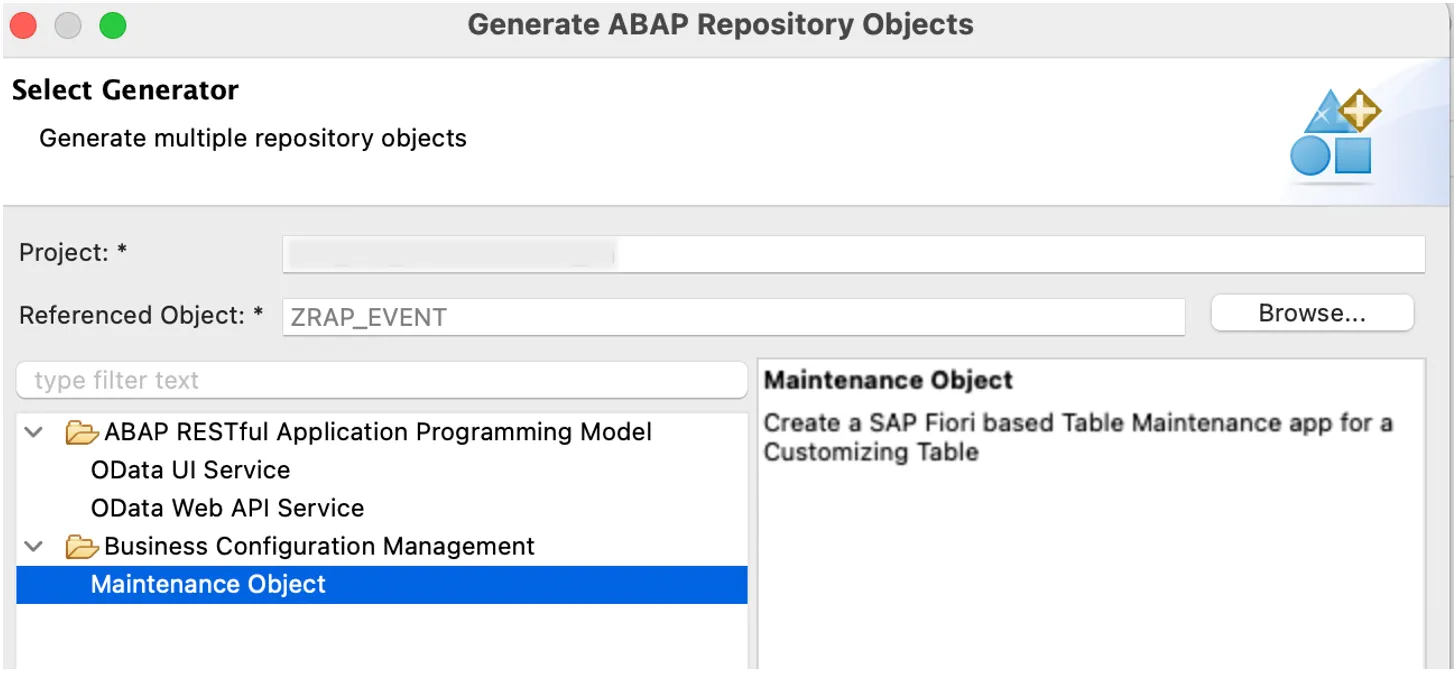
Task: Collapse the Business Configuration Management node
Action: click(34, 547)
